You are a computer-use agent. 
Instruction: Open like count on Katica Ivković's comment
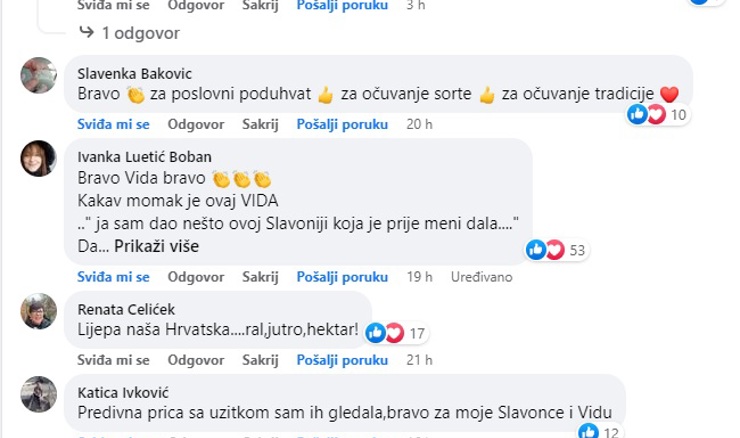599,431
